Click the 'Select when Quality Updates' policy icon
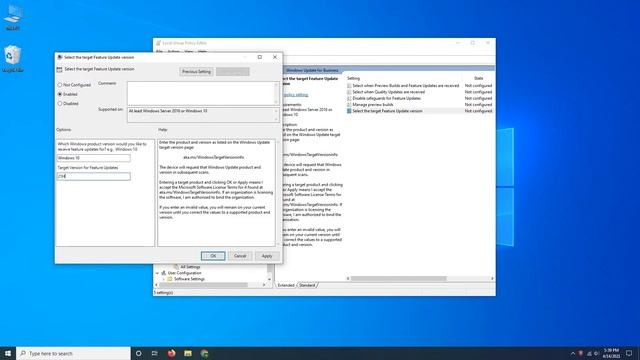The image size is (640, 360). point(349,92)
